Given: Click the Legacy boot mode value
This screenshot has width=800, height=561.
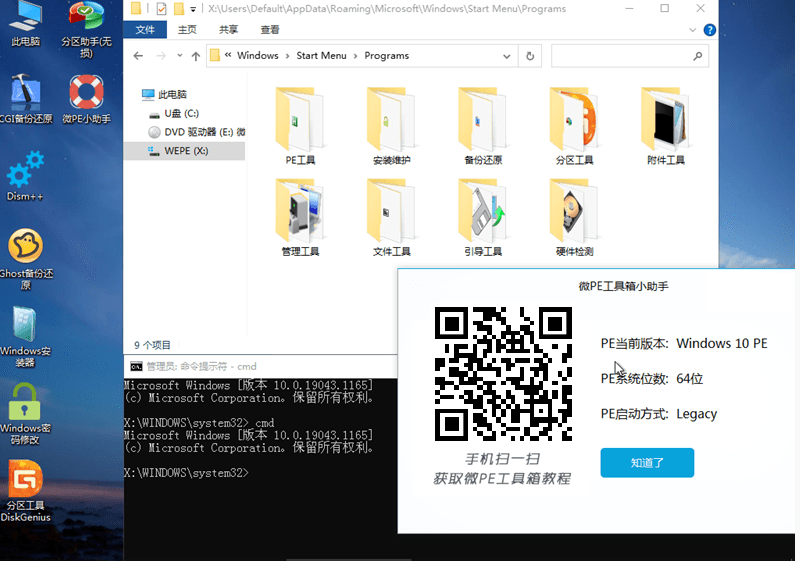Looking at the screenshot, I should pos(696,414).
